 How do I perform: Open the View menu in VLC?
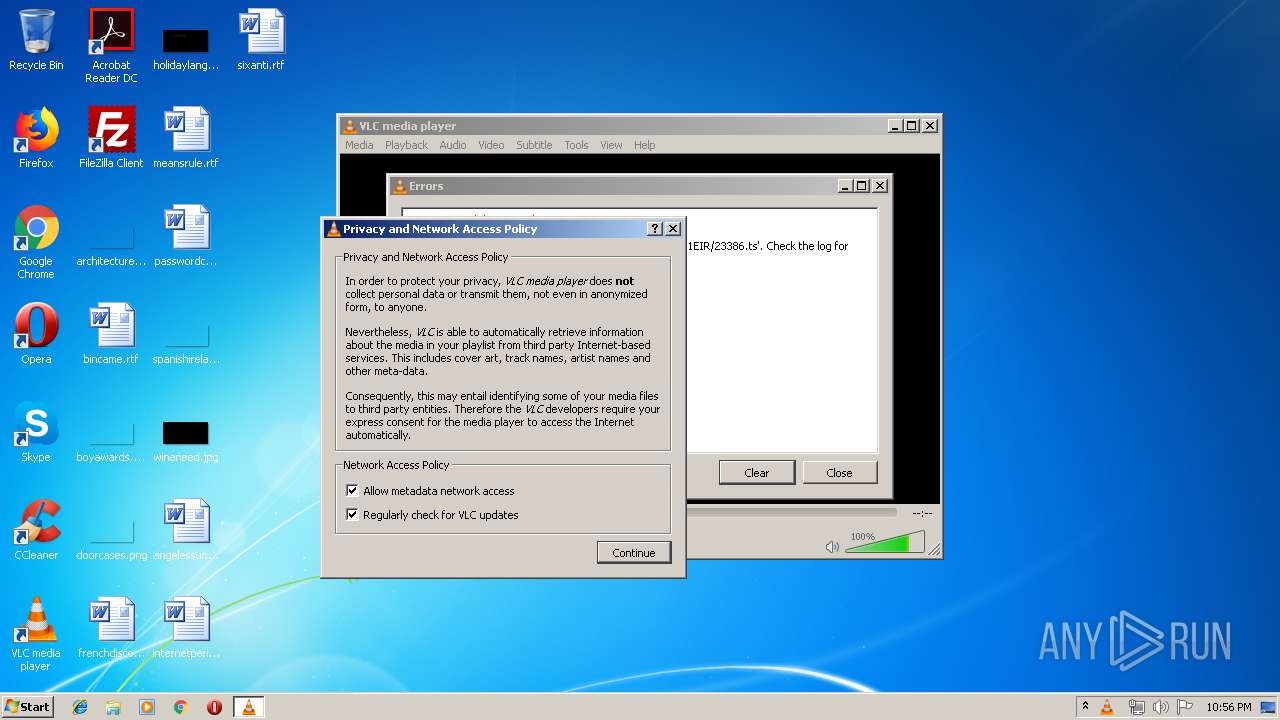[611, 145]
